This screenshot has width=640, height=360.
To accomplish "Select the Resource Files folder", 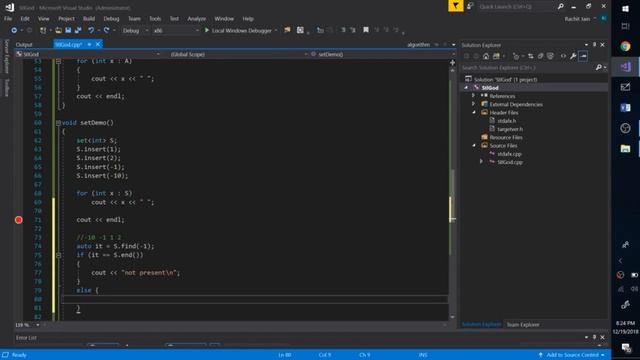I will pos(506,137).
